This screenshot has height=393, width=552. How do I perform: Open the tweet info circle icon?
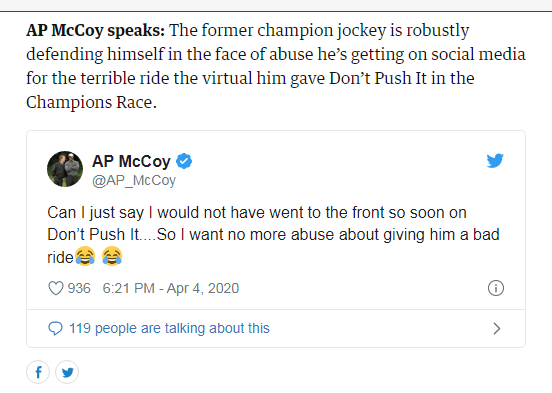click(496, 288)
